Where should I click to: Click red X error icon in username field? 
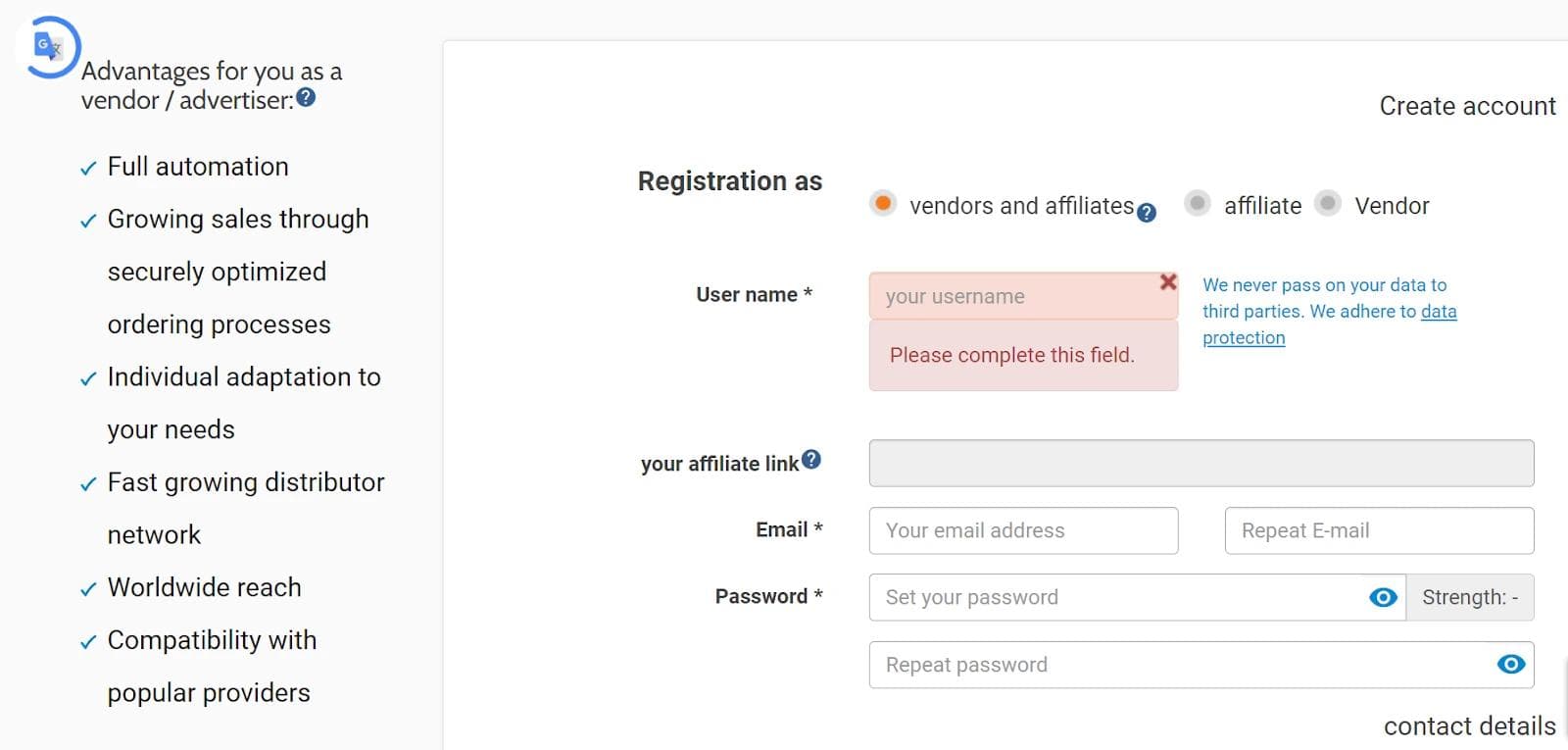tap(1168, 282)
